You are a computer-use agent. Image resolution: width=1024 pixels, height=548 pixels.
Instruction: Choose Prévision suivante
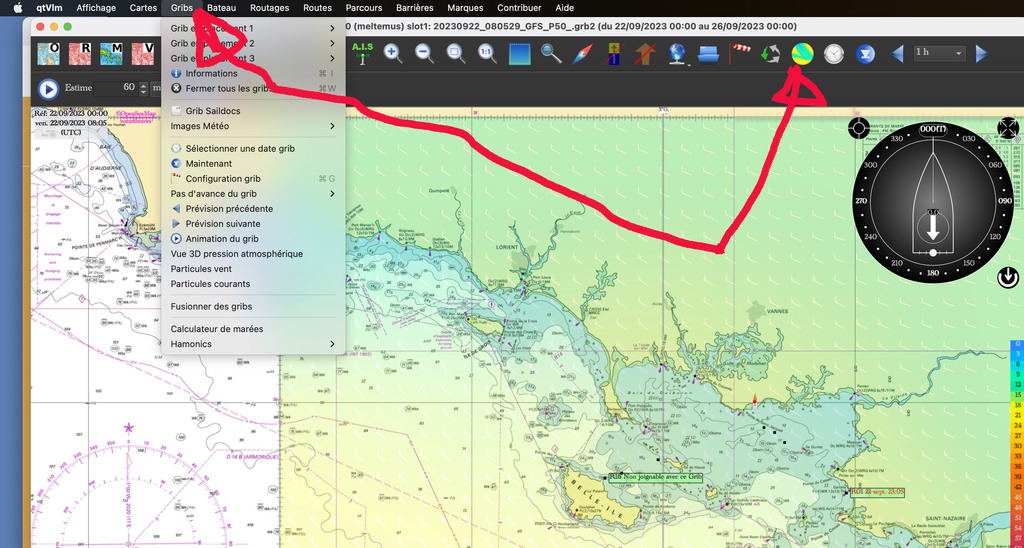click(x=253, y=223)
